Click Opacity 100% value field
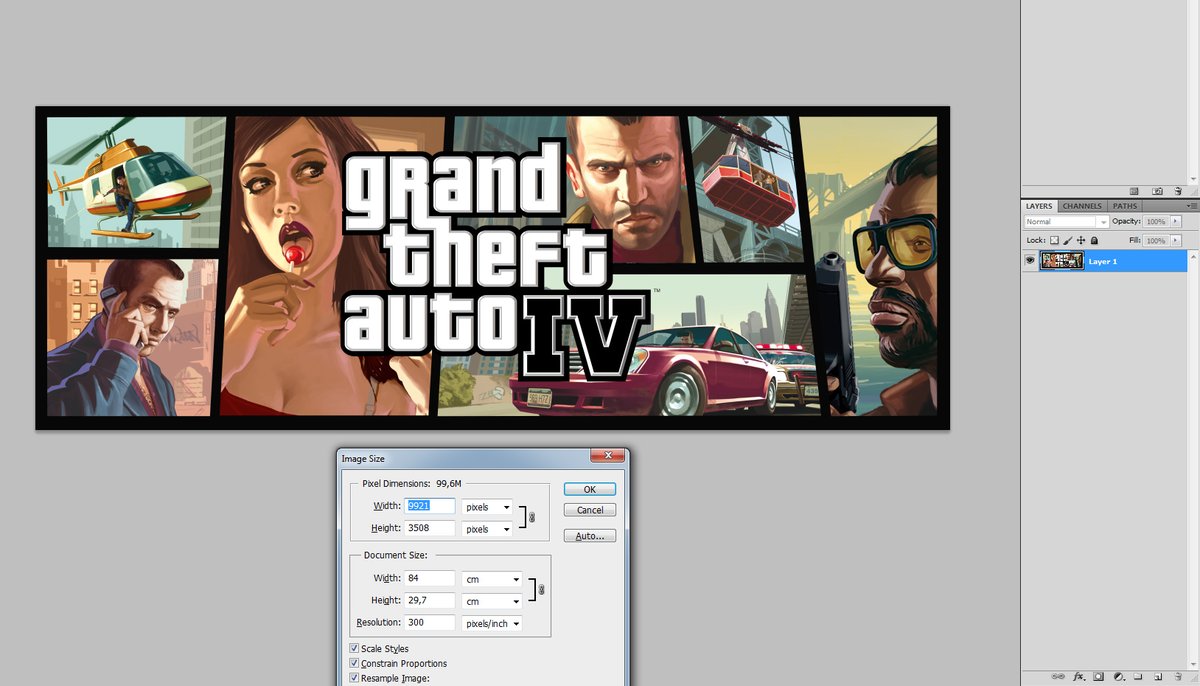Image resolution: width=1200 pixels, height=686 pixels. click(x=1155, y=221)
